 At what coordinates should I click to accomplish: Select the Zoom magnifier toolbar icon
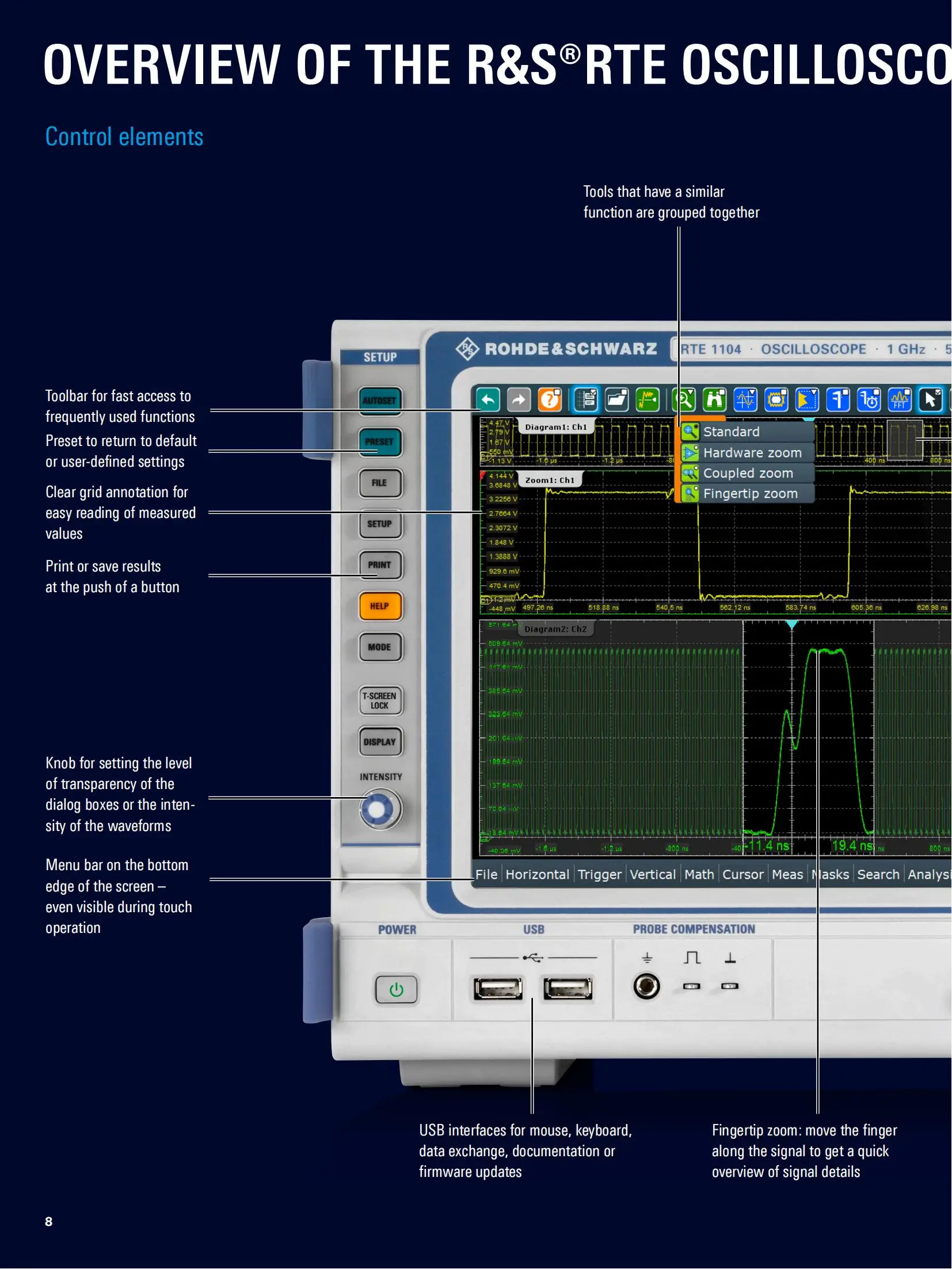(684, 399)
